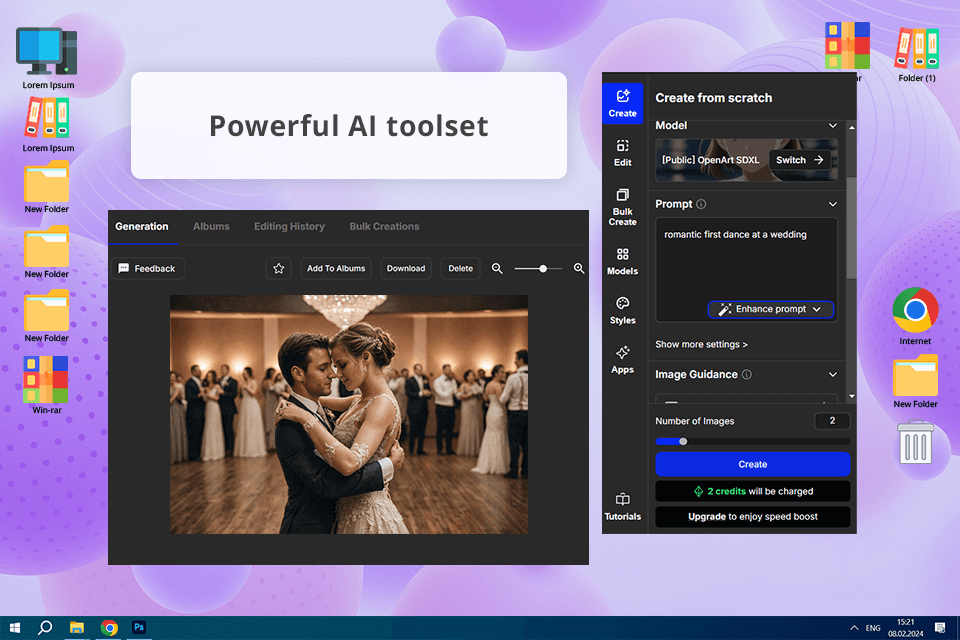This screenshot has height=640, width=960.
Task: Select the Create sidebar icon
Action: point(622,103)
